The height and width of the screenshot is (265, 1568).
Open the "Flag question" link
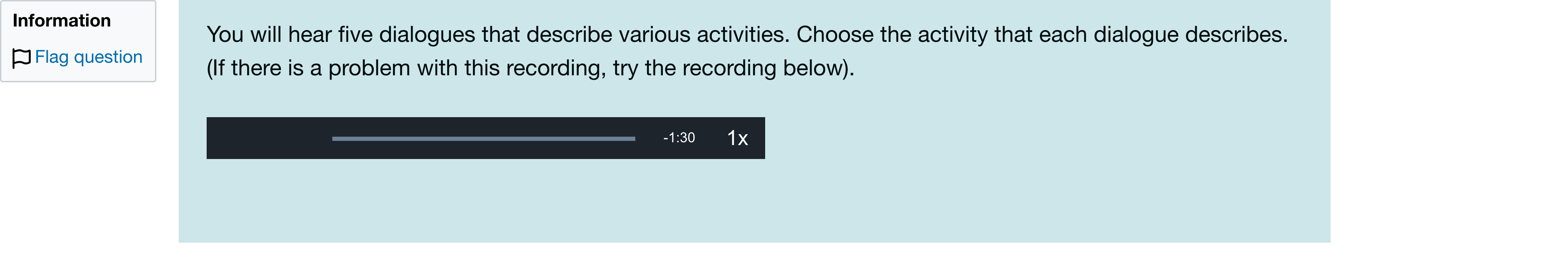88,57
